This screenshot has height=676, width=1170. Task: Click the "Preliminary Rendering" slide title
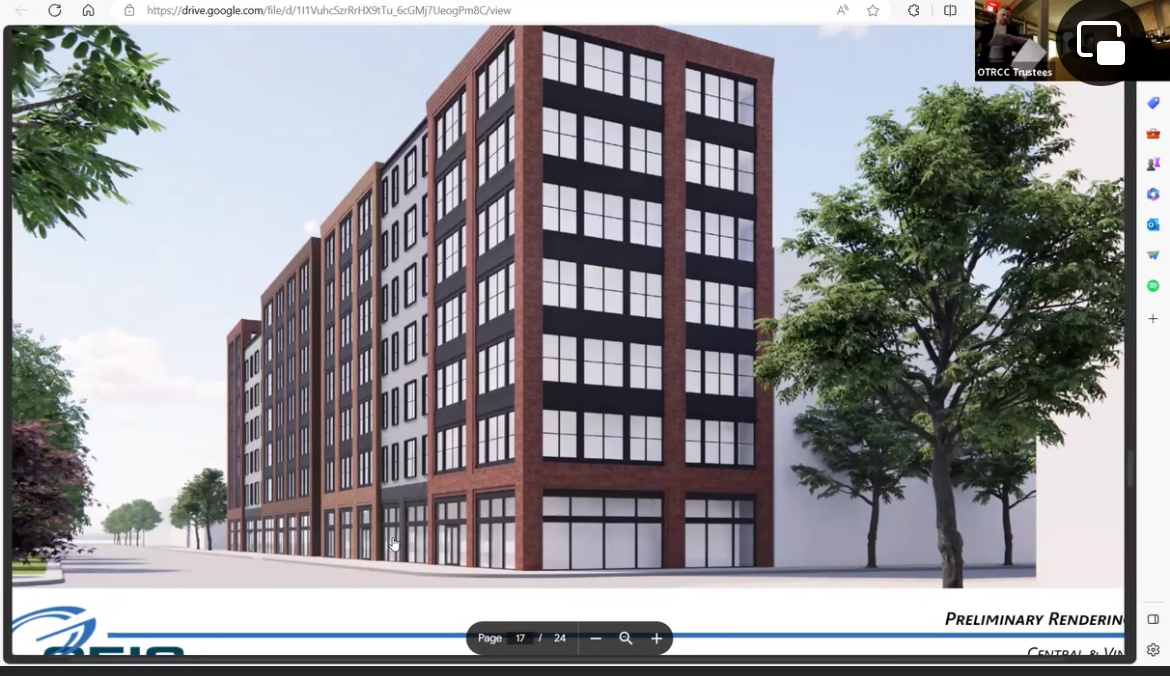point(1033,619)
